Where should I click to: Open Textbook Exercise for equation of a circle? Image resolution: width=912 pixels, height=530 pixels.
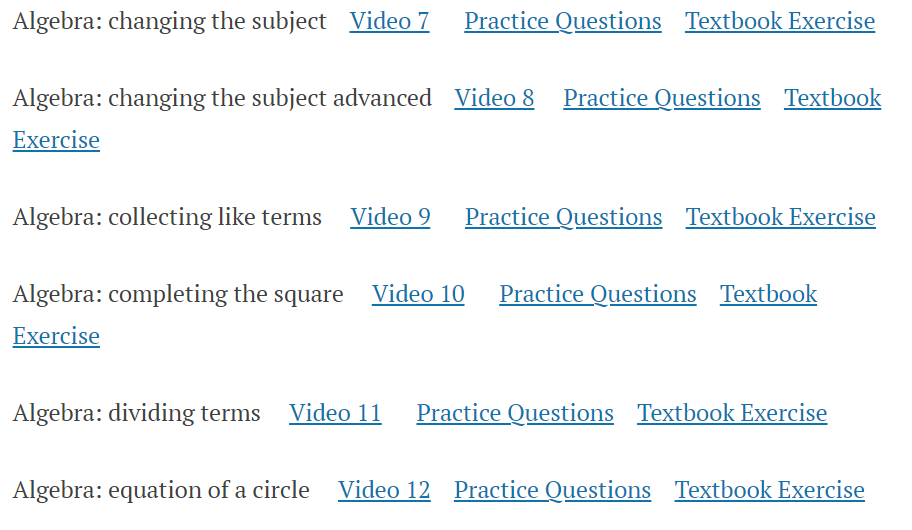pyautogui.click(x=770, y=490)
